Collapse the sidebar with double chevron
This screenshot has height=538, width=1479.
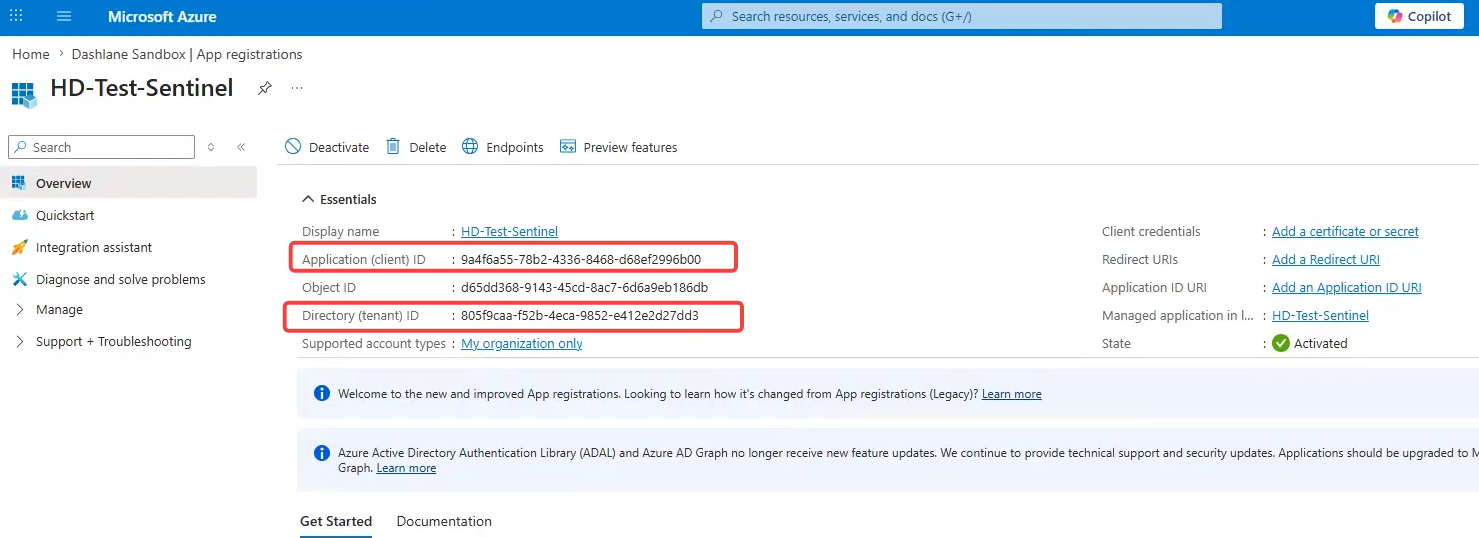point(241,147)
